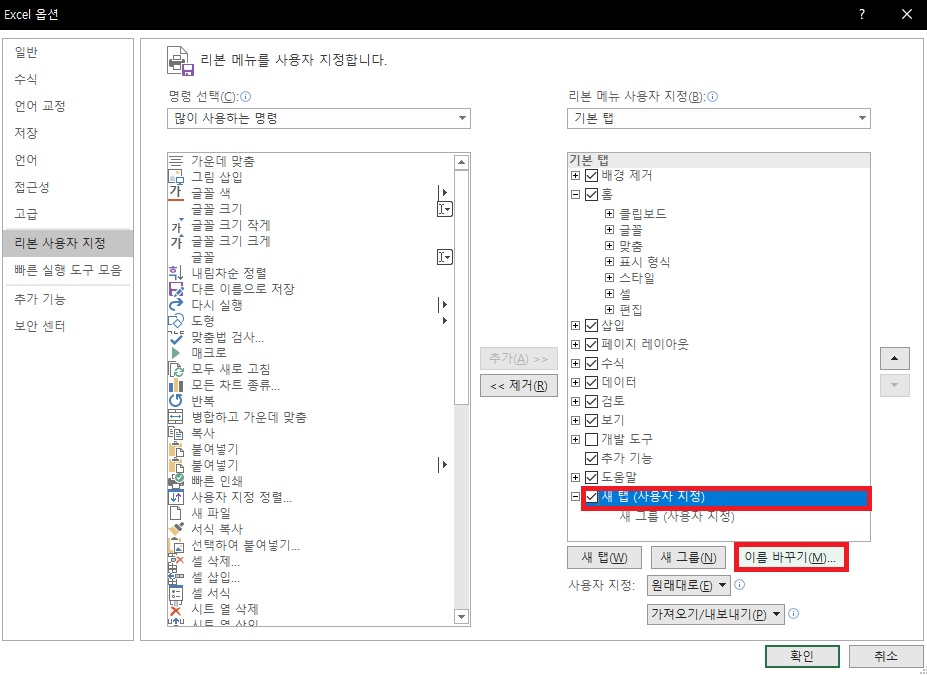Open the 일반 options category
The height and width of the screenshot is (675, 927).
coord(68,52)
